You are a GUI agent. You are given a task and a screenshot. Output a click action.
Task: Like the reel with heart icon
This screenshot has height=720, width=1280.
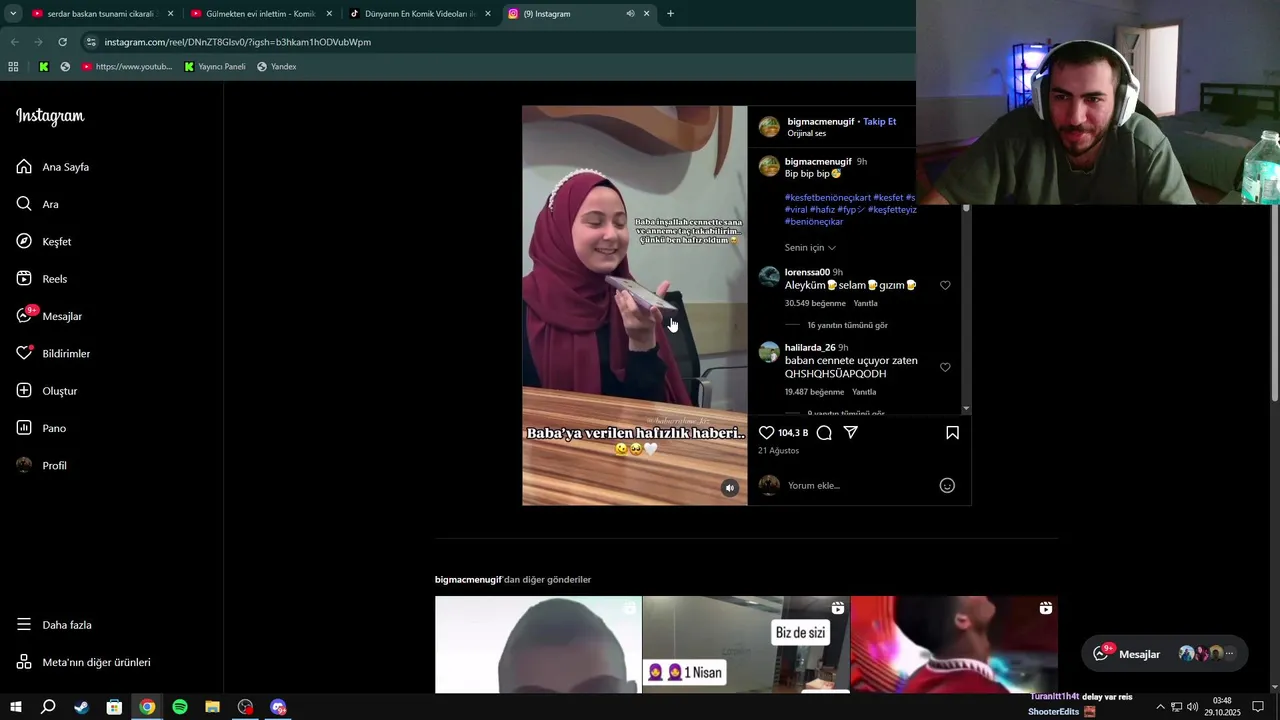pyautogui.click(x=766, y=433)
